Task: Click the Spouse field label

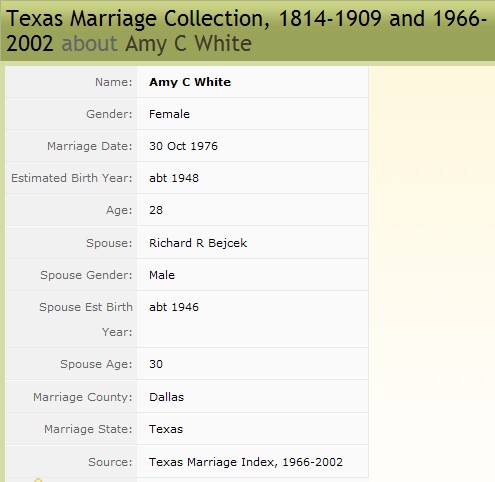Action: (x=109, y=243)
